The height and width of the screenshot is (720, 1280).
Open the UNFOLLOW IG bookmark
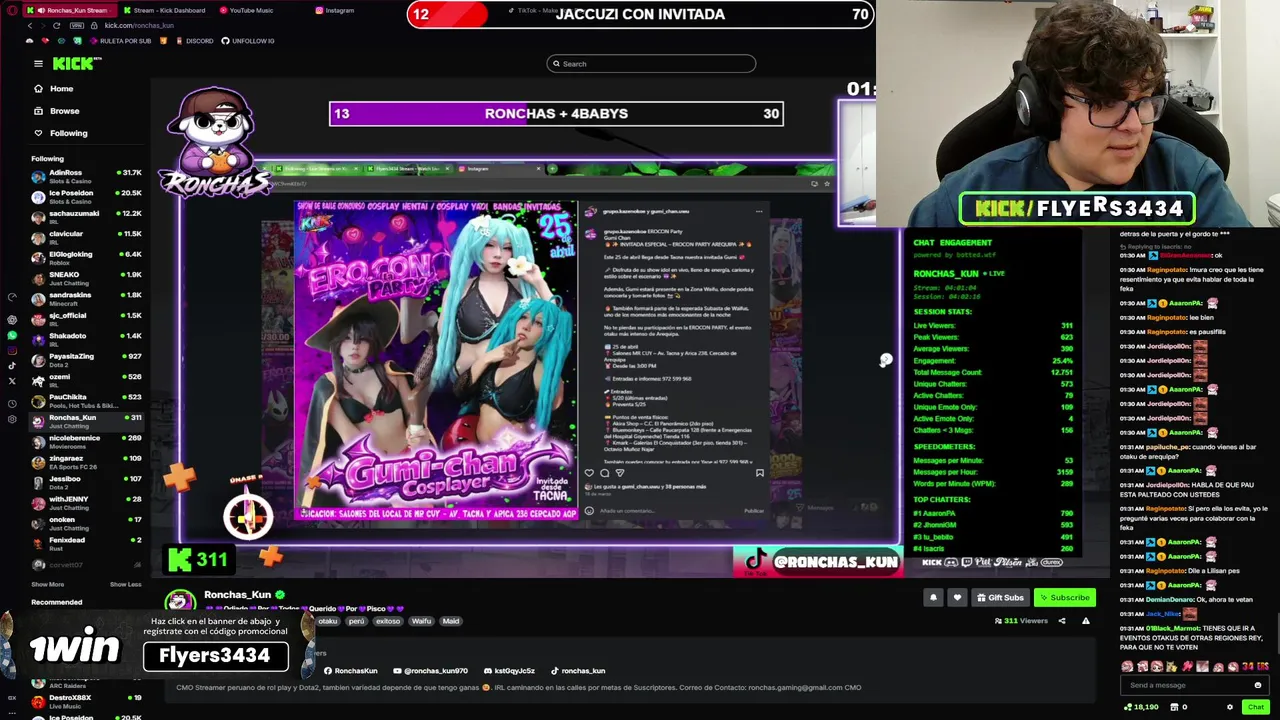(248, 41)
